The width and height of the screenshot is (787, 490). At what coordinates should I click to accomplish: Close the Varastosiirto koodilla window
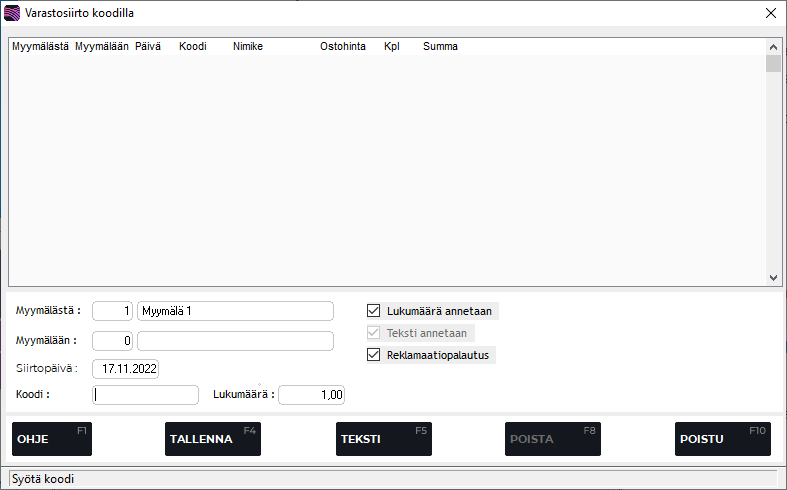[x=770, y=13]
